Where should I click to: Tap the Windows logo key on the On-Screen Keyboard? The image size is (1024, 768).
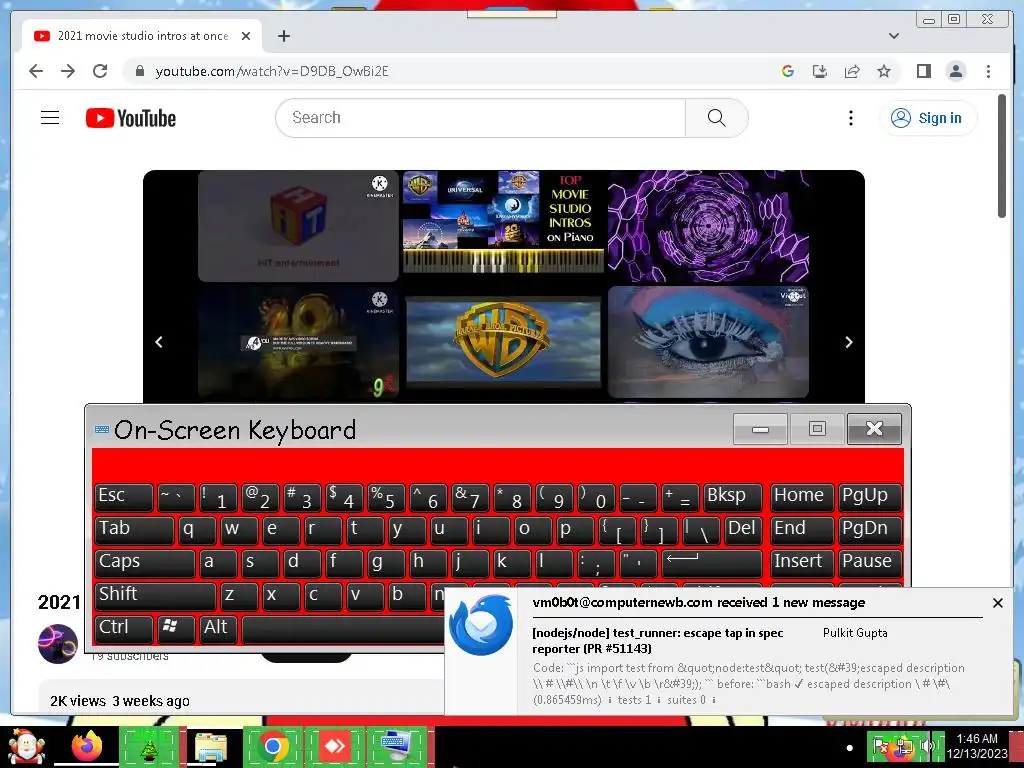[176, 629]
